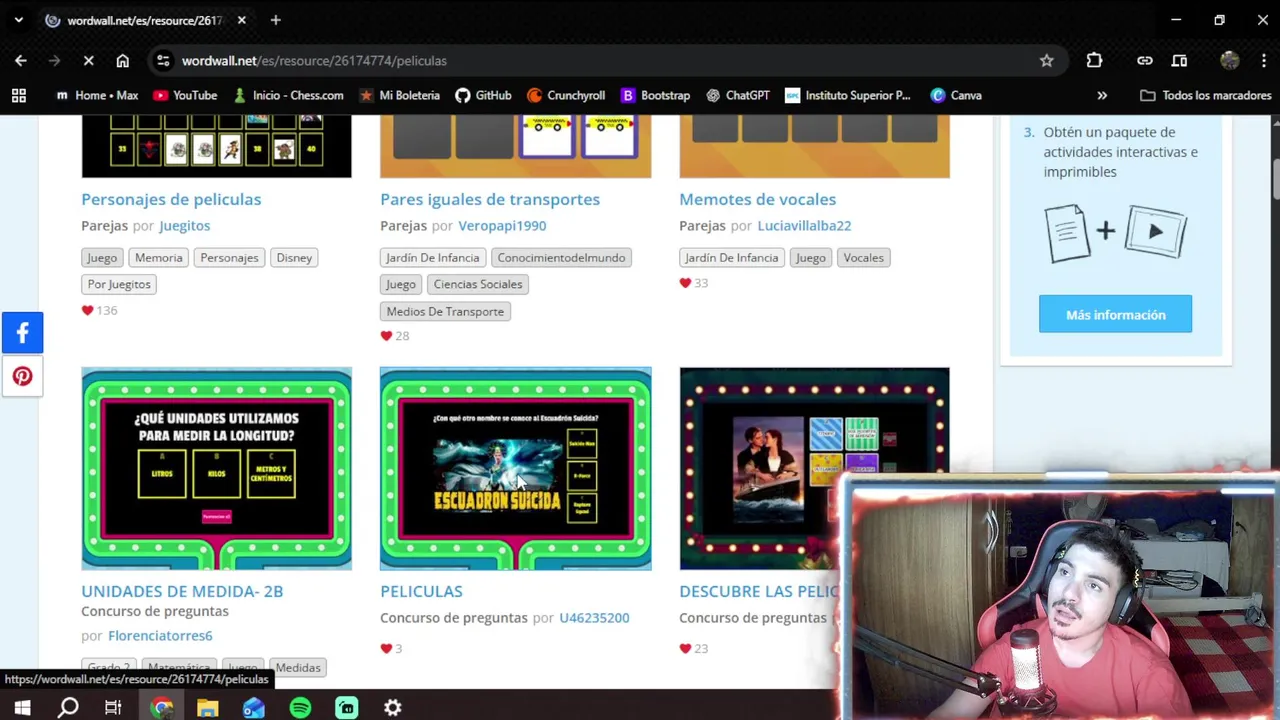Open the Windows Start menu

tap(22, 708)
